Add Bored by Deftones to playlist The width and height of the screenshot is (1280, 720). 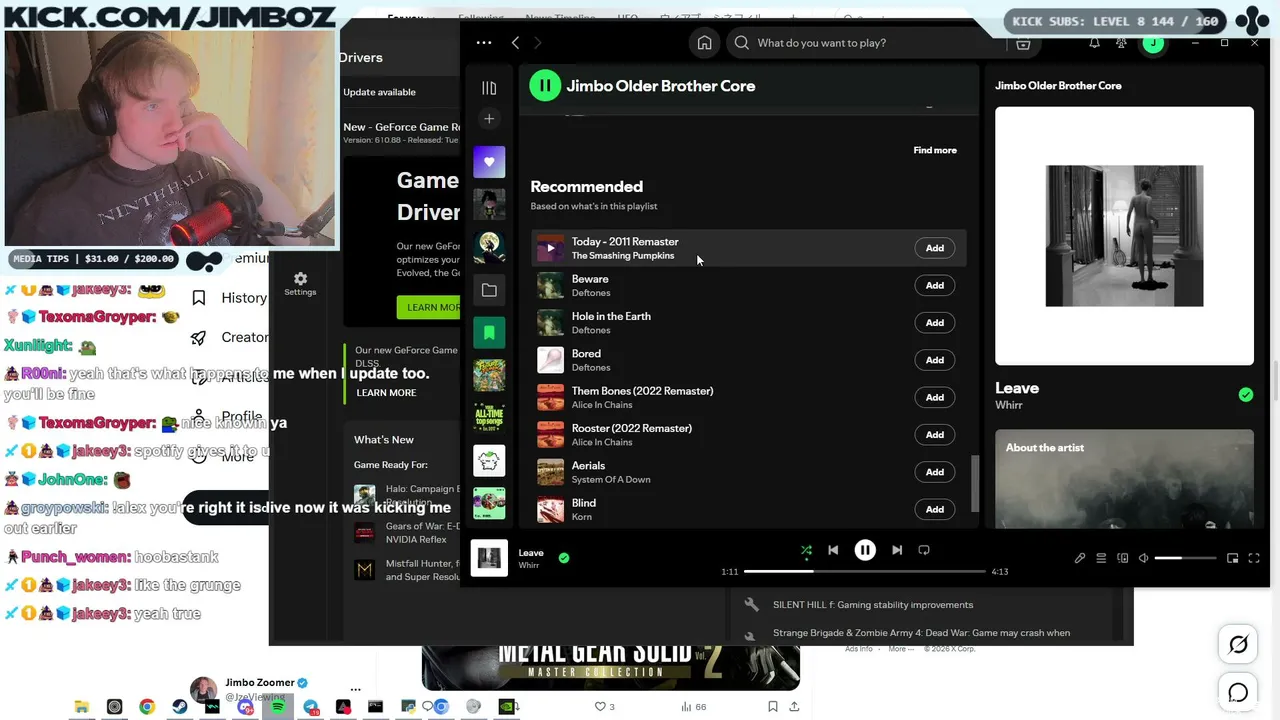tap(935, 360)
